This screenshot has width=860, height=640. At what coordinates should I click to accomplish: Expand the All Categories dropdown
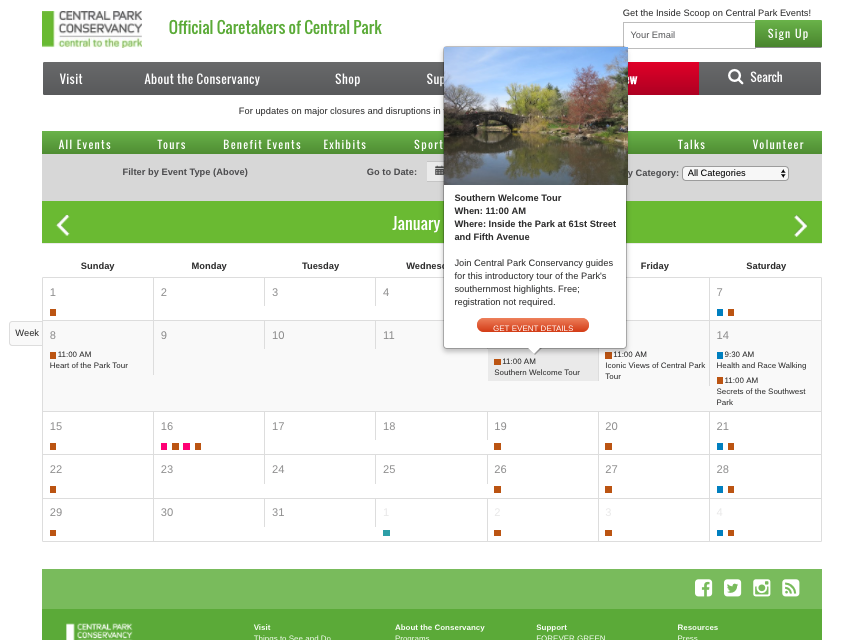pyautogui.click(x=735, y=173)
